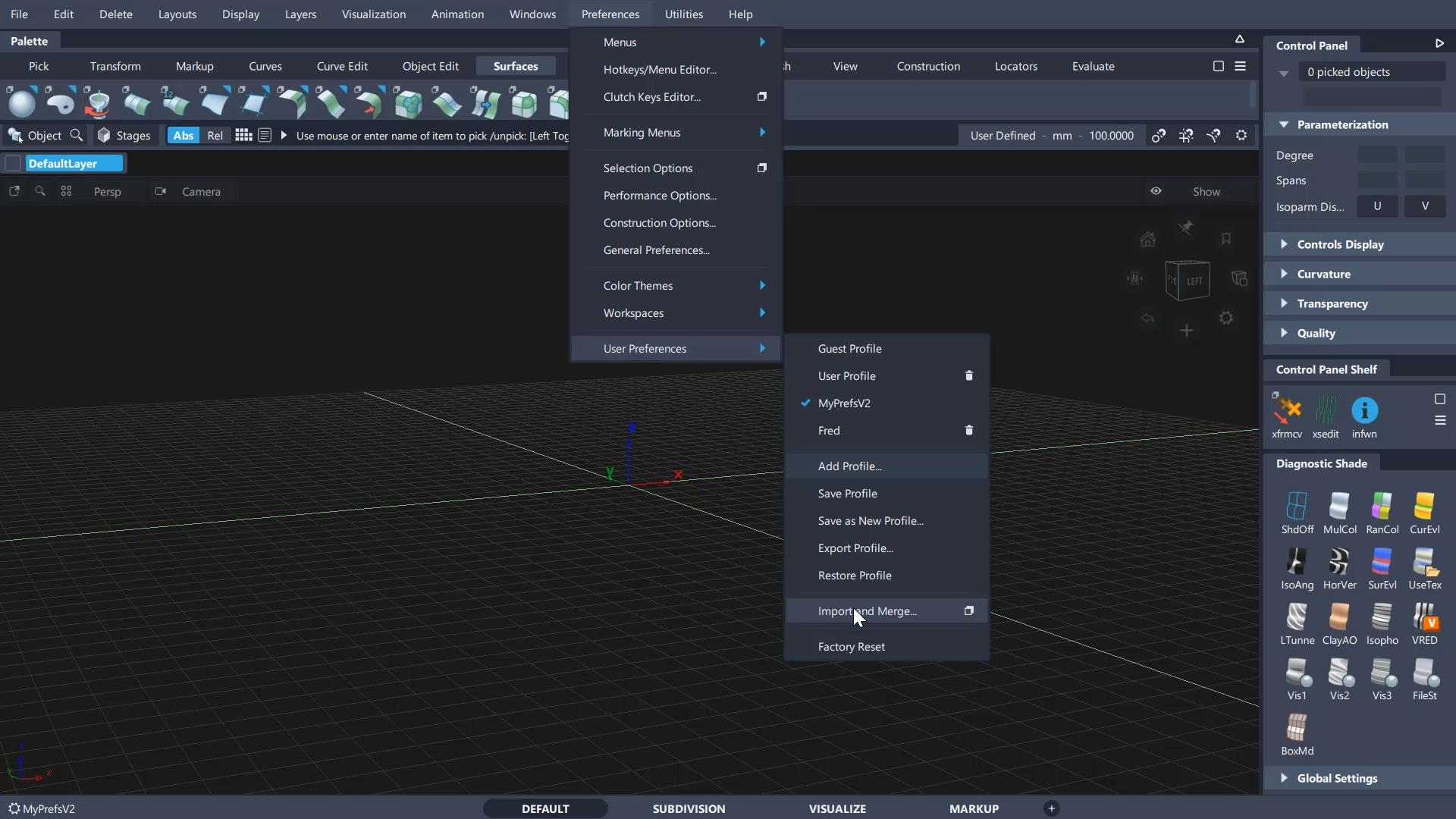Toggle the Show eye icon in viewport
The height and width of the screenshot is (819, 1456).
click(1156, 192)
